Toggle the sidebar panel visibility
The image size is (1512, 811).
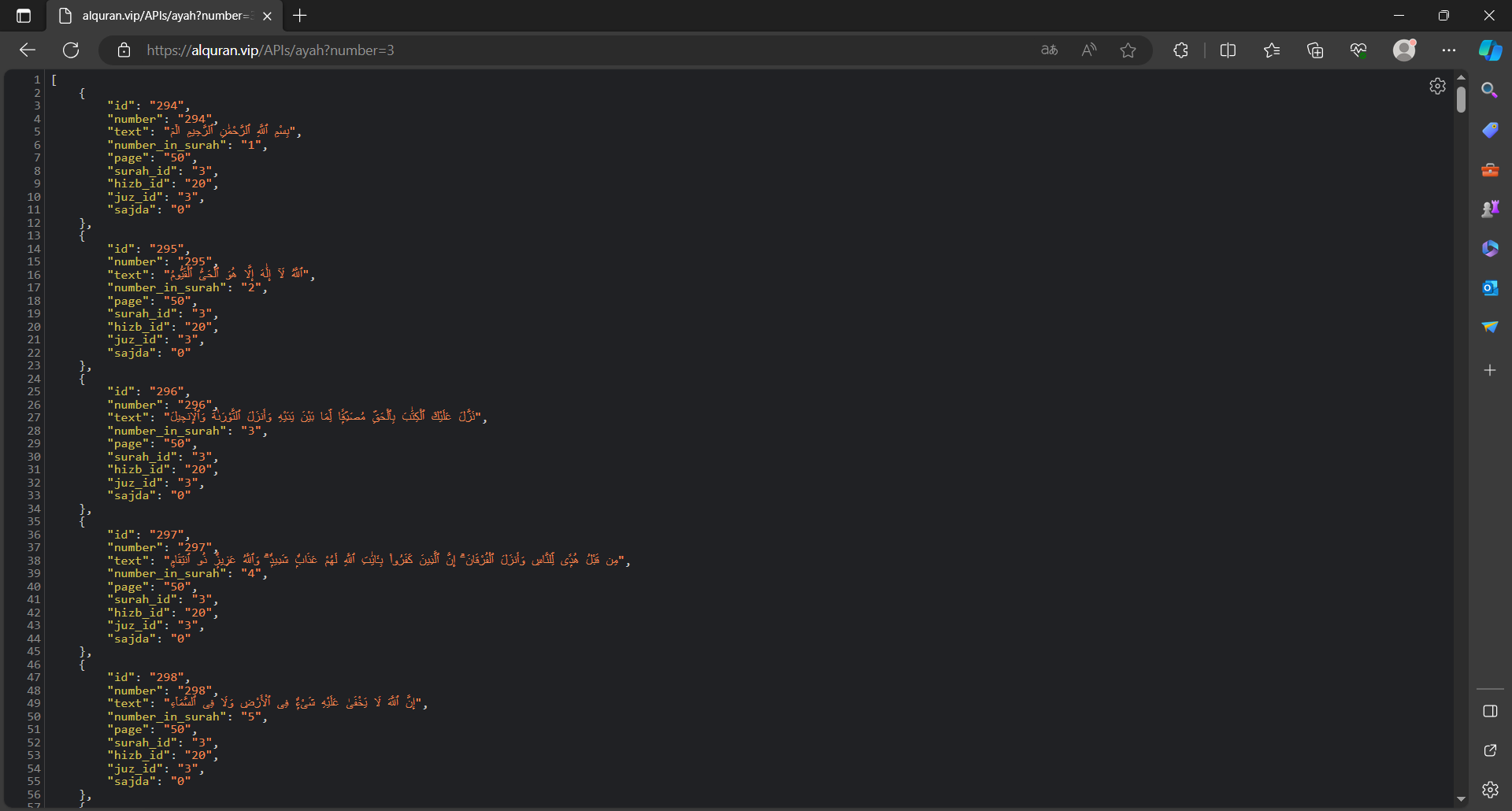point(1490,711)
